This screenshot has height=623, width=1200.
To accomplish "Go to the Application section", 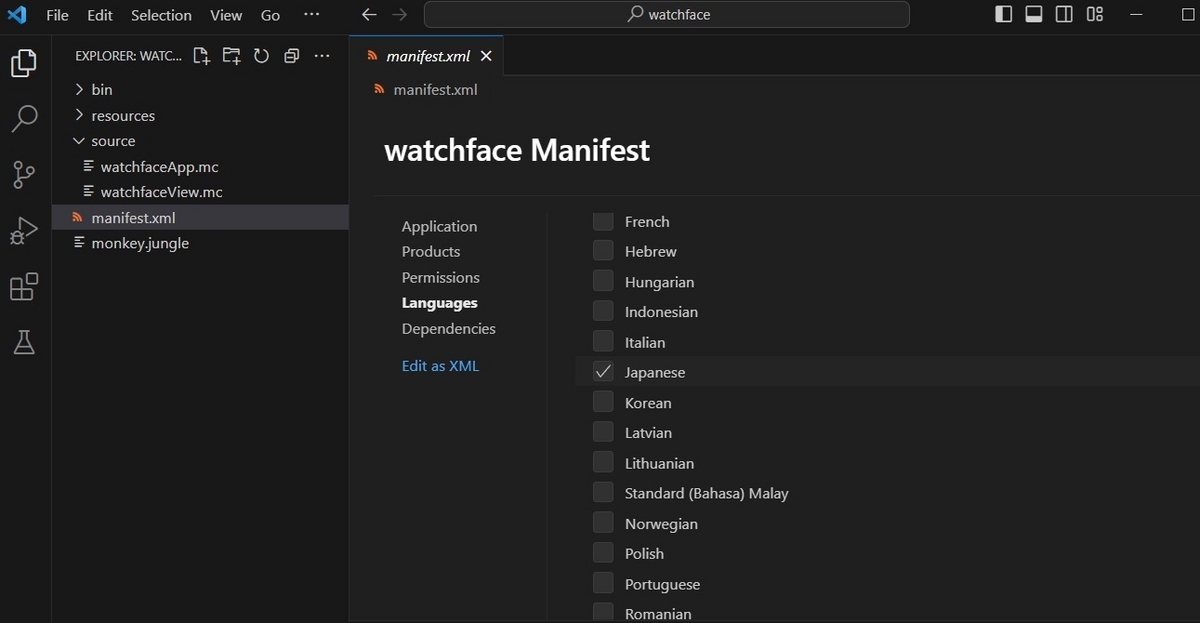I will click(x=439, y=226).
